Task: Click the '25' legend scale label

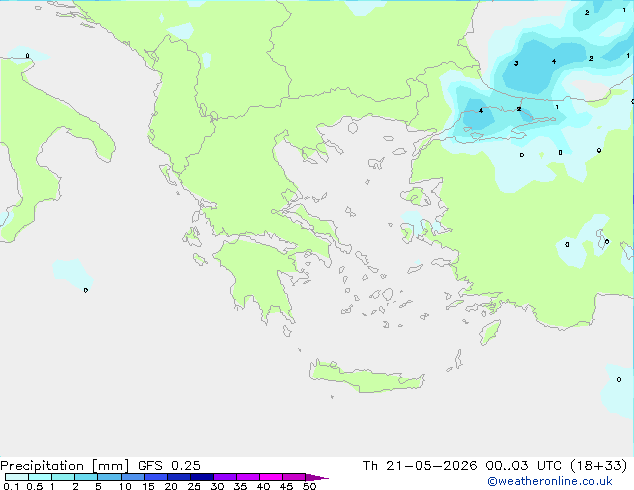Action: 194,486
